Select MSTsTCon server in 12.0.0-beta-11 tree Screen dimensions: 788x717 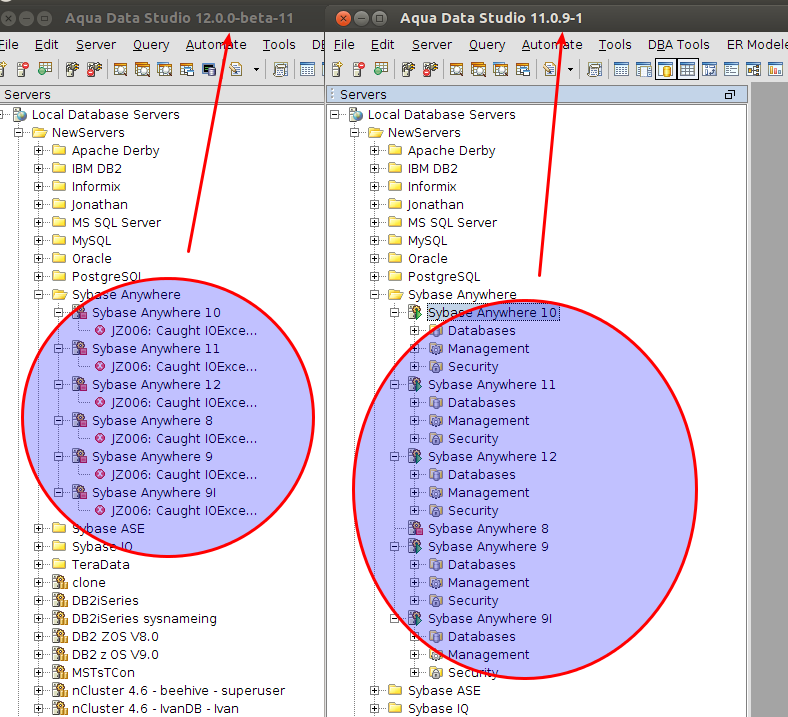pos(103,673)
